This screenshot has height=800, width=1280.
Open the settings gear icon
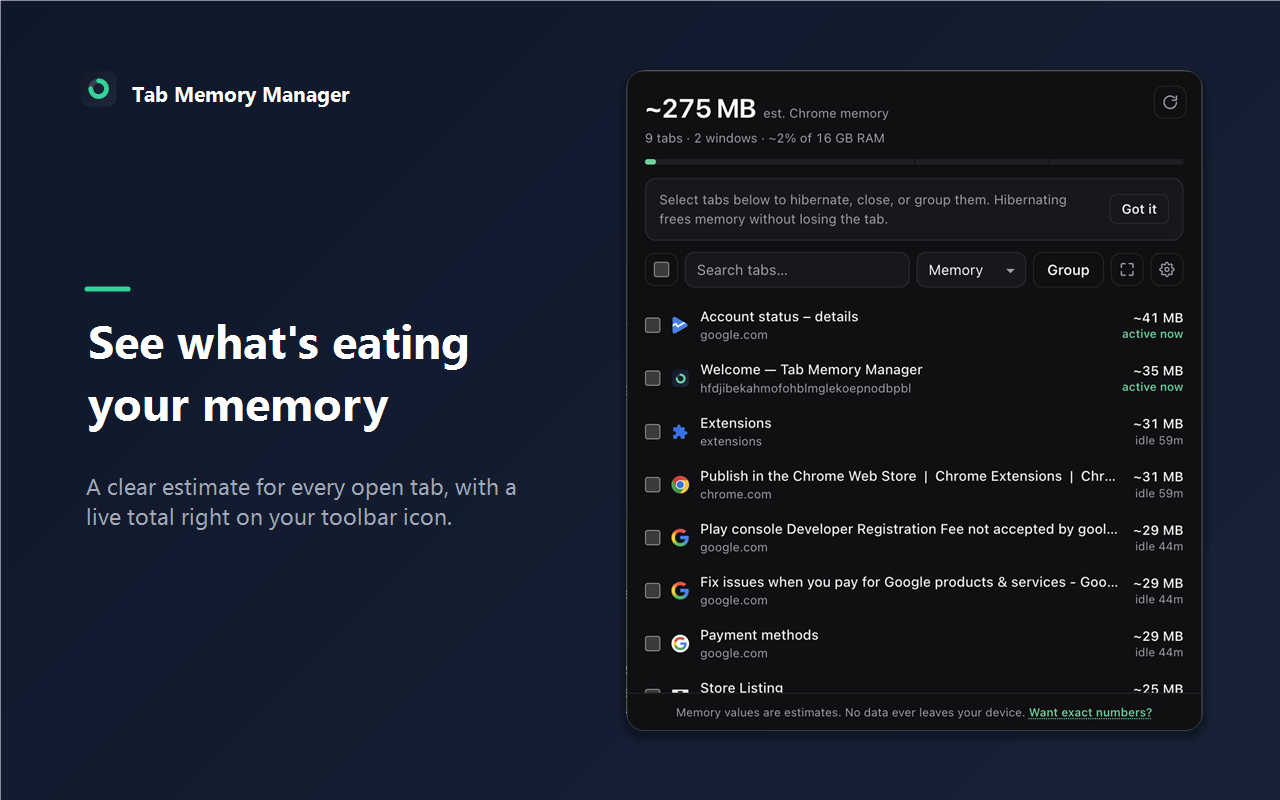[1167, 270]
